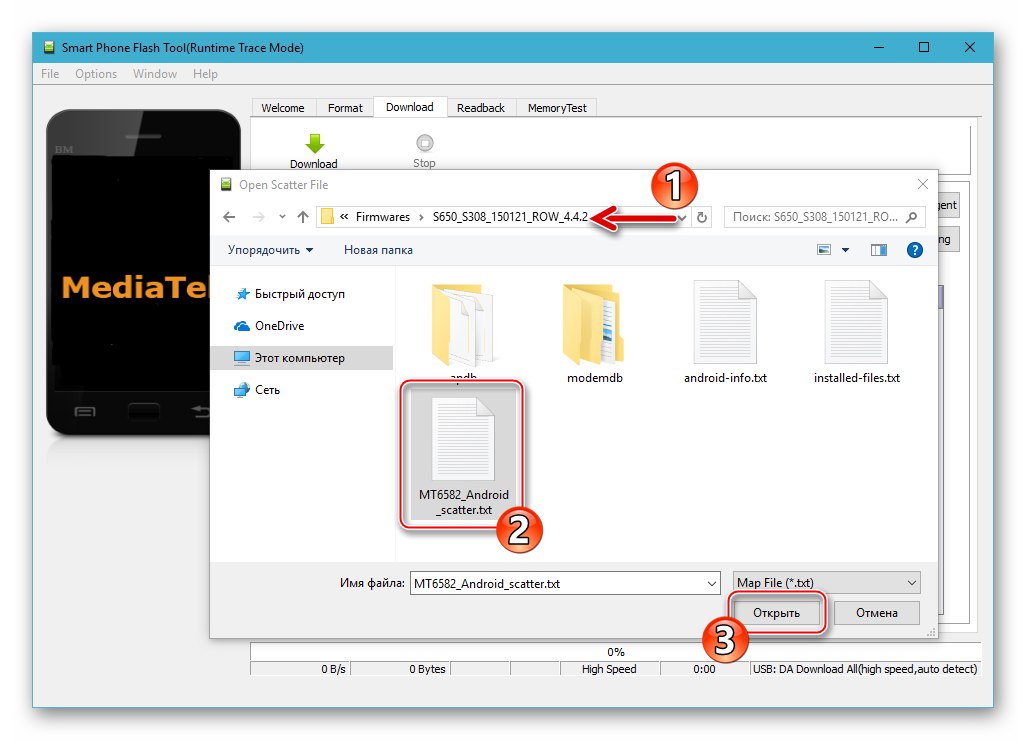Expand the file name combo box
Viewport: 1026px width, 740px height.
point(712,583)
